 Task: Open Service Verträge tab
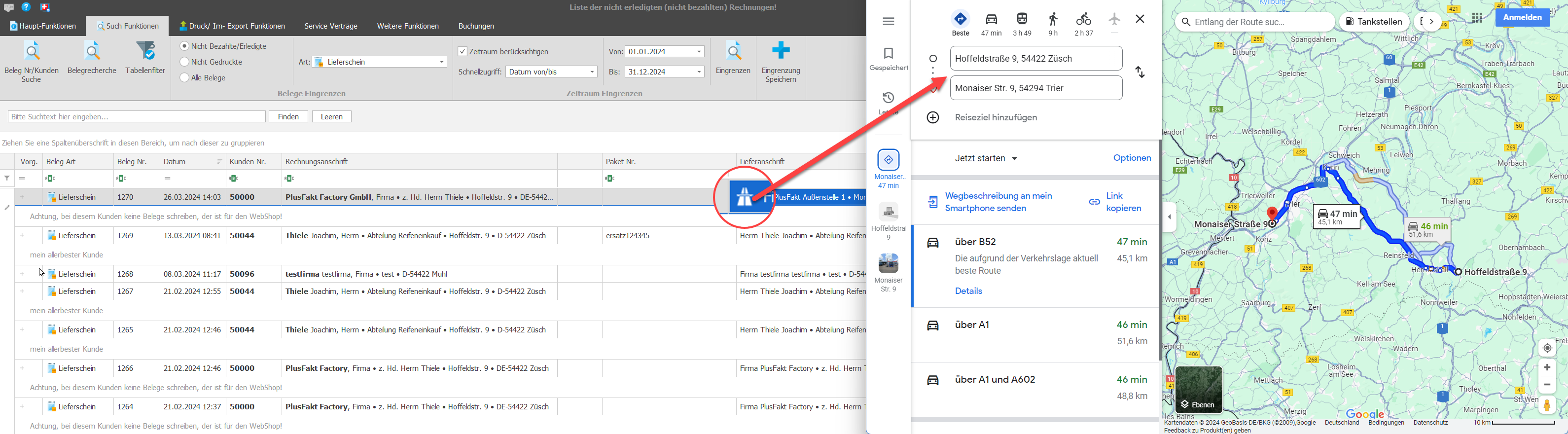[x=330, y=26]
